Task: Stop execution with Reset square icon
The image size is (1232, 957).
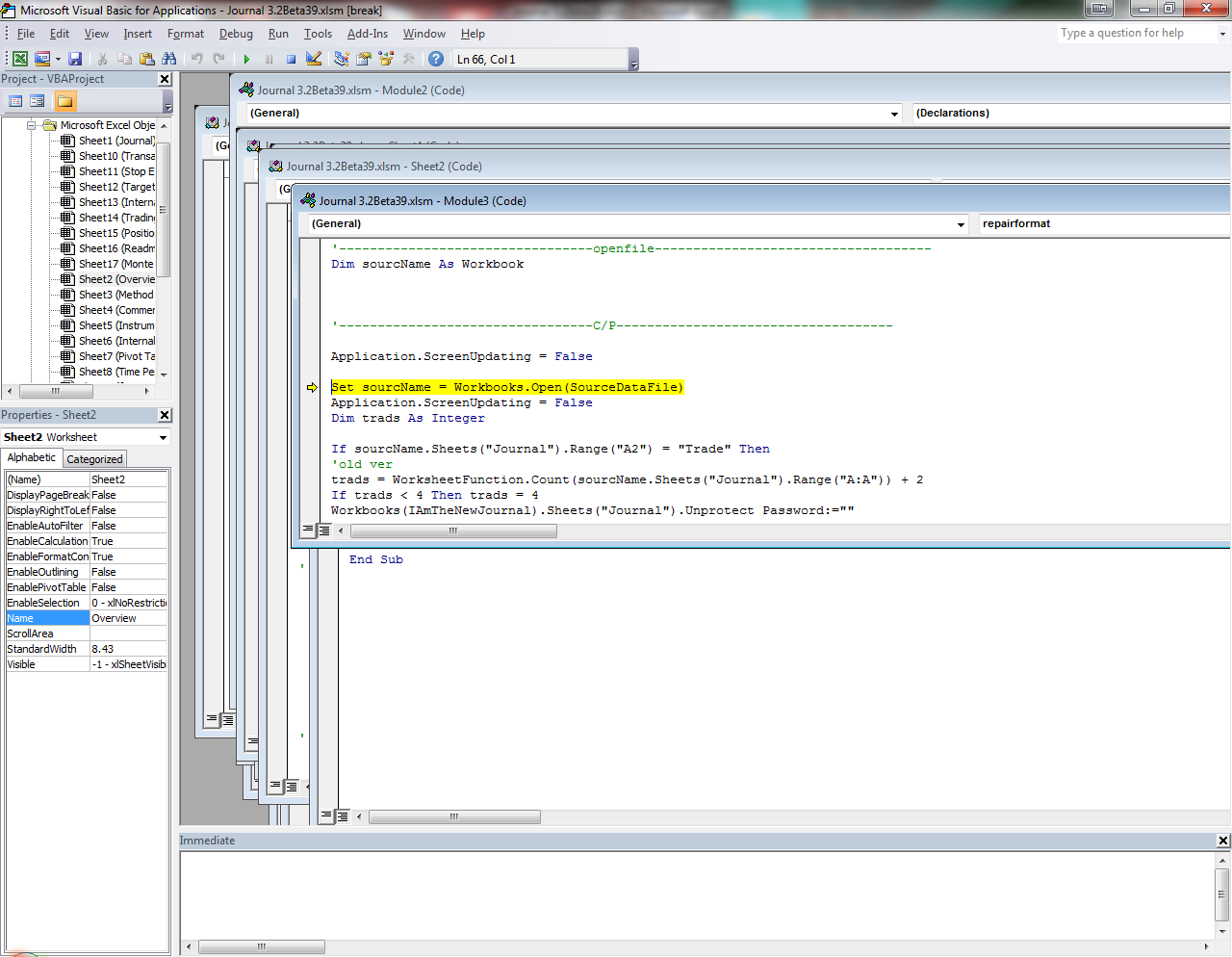Action: click(x=291, y=59)
